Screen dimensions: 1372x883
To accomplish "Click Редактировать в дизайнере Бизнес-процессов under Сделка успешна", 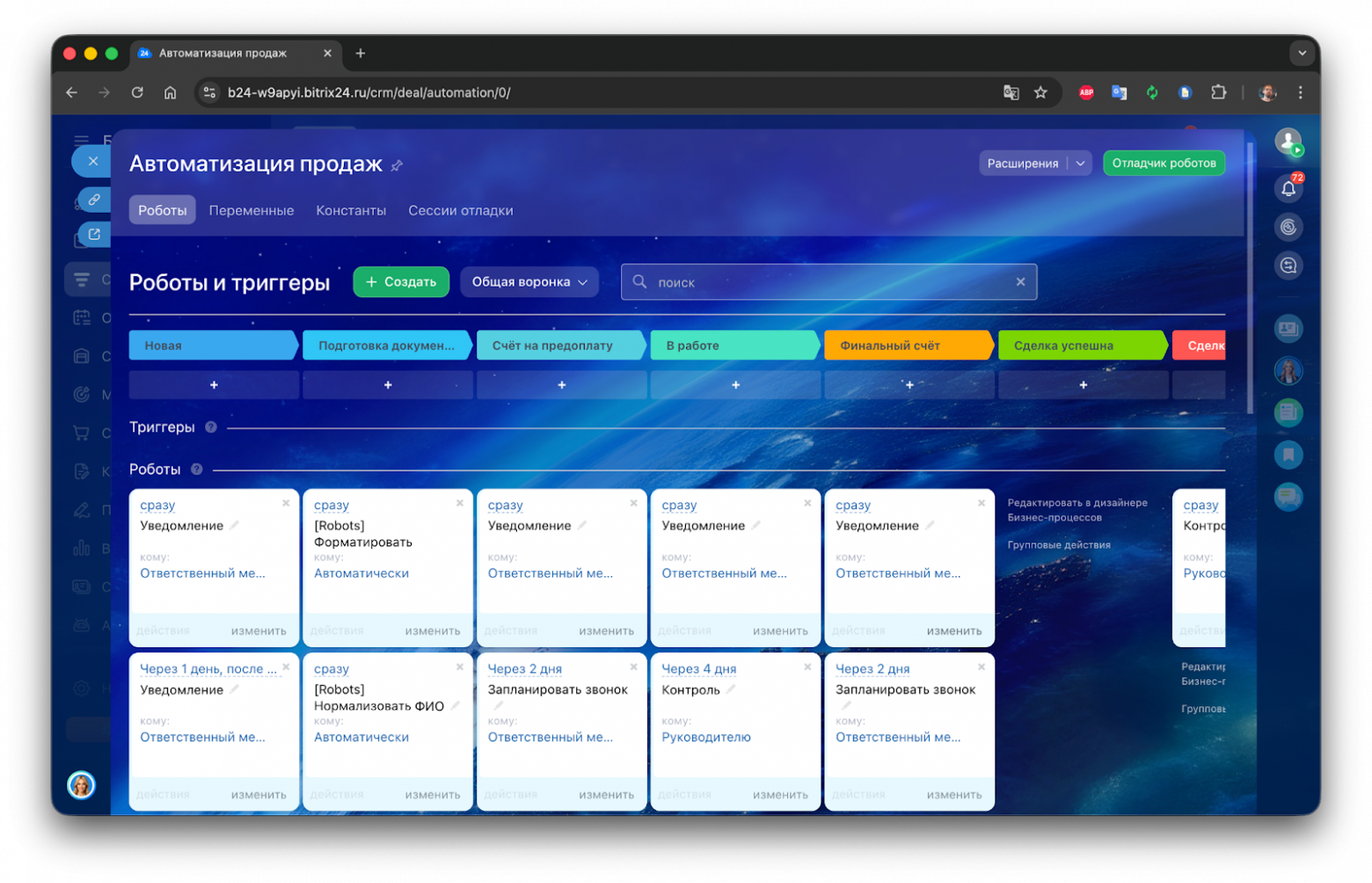I will click(x=1077, y=510).
